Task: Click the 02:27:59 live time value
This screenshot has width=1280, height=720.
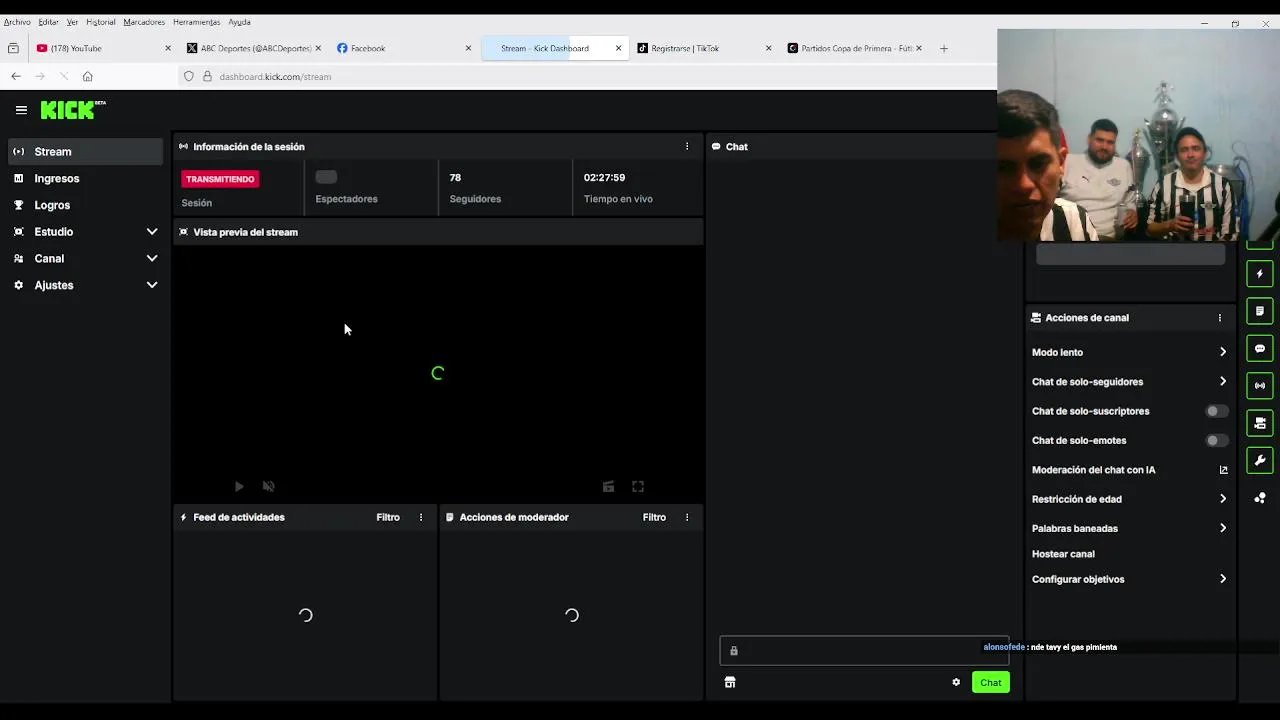Action: click(604, 177)
